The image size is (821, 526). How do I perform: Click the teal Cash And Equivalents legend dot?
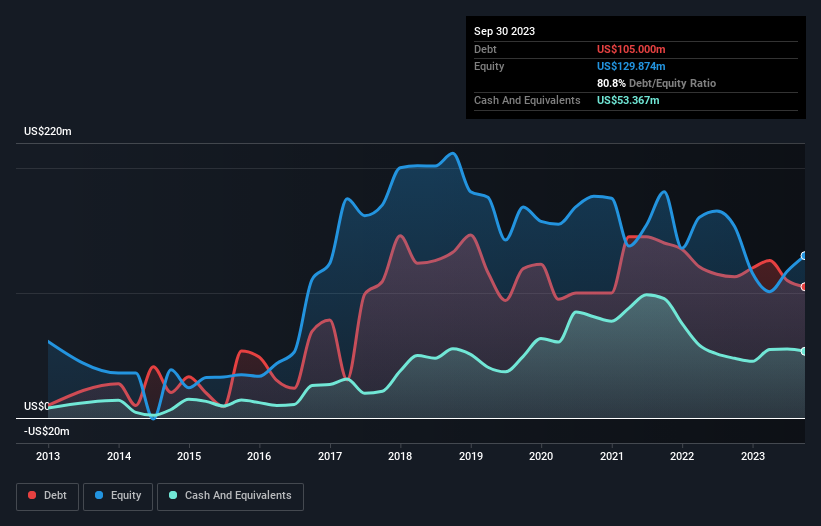[x=173, y=495]
